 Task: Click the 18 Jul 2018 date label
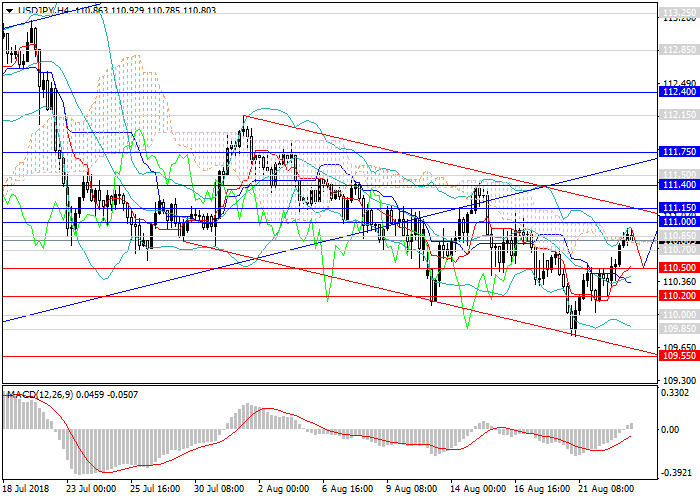[x=26, y=491]
